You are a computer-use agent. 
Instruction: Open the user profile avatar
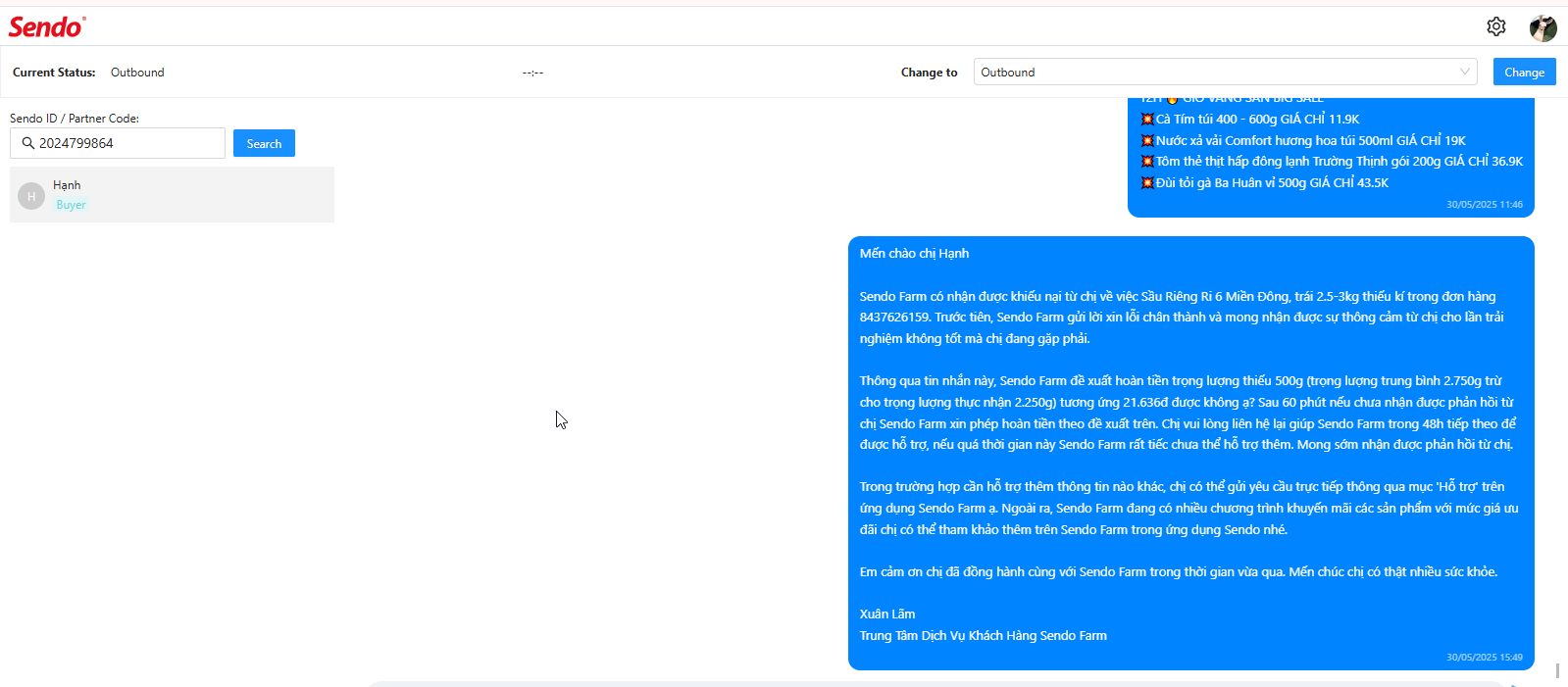1543,27
